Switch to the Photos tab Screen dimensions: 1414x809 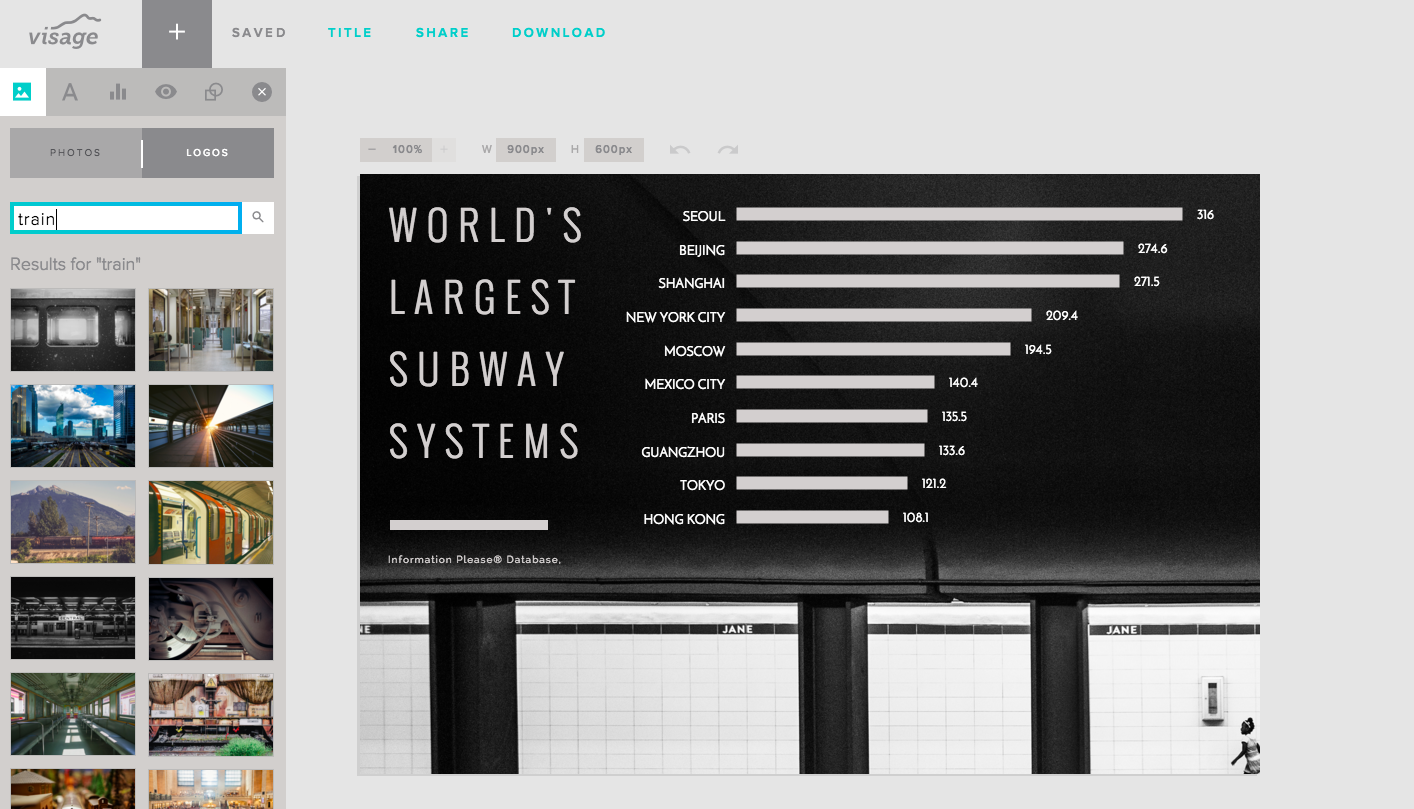coord(76,153)
